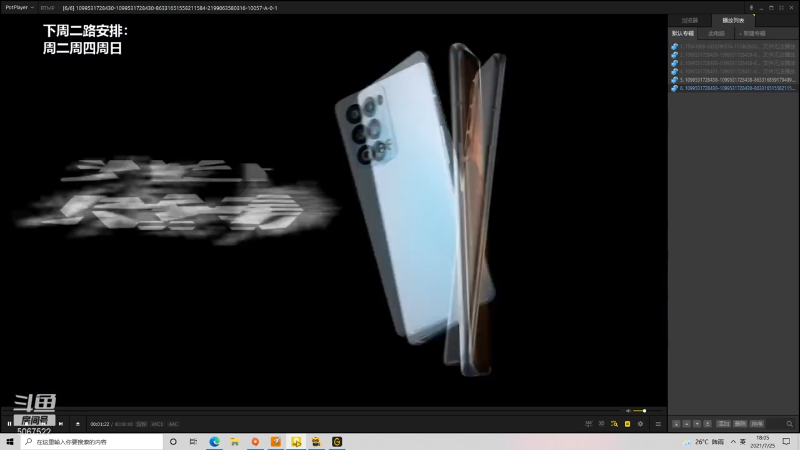Move selected playlist item down
Viewport: 800px width, 450px height.
[697, 424]
